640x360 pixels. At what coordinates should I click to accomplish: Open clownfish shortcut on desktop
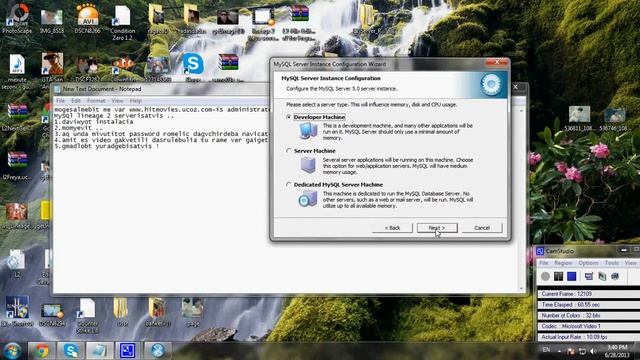(122, 67)
